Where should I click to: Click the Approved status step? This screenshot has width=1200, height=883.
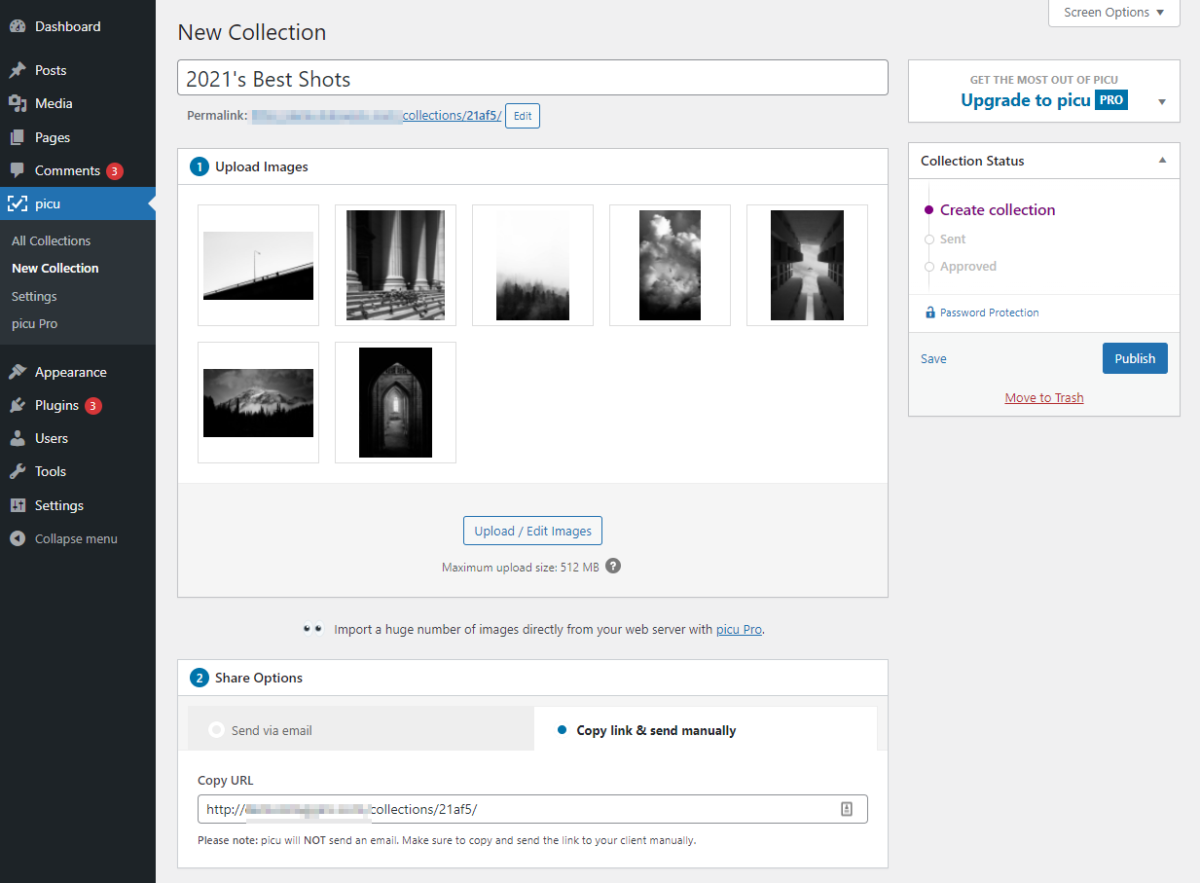(x=968, y=267)
